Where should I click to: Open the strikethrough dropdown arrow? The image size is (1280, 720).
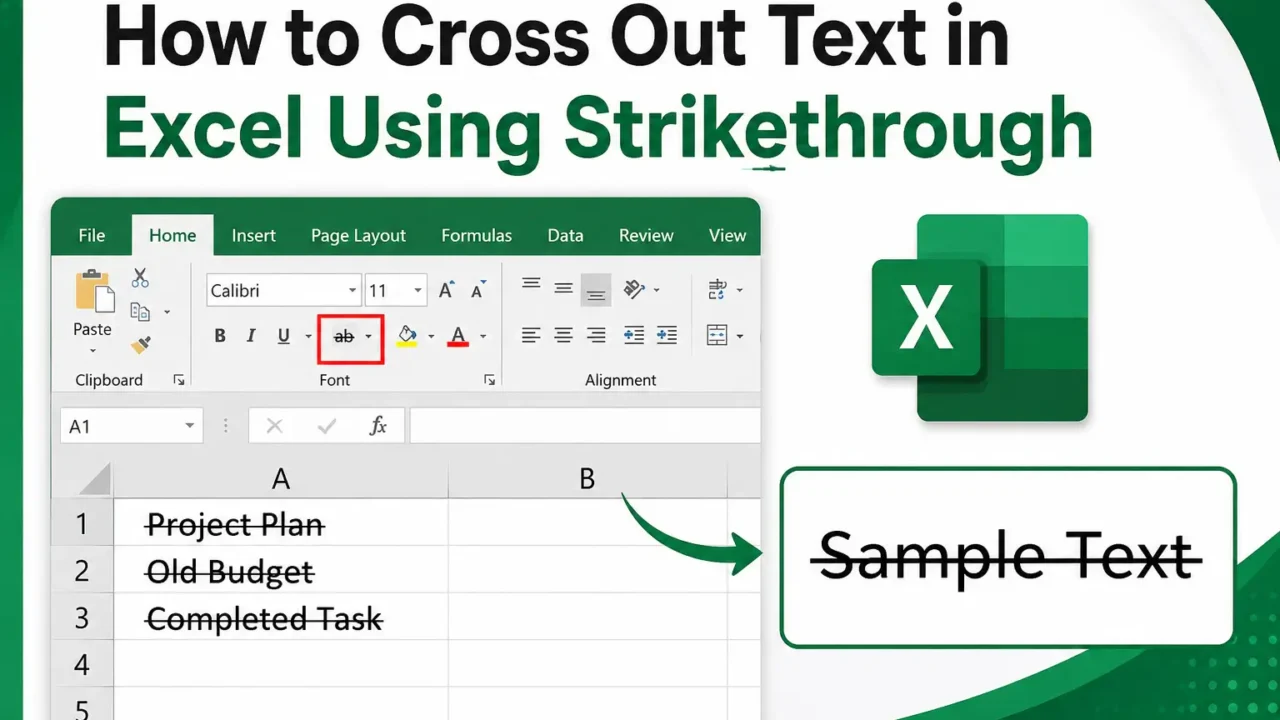coord(369,337)
